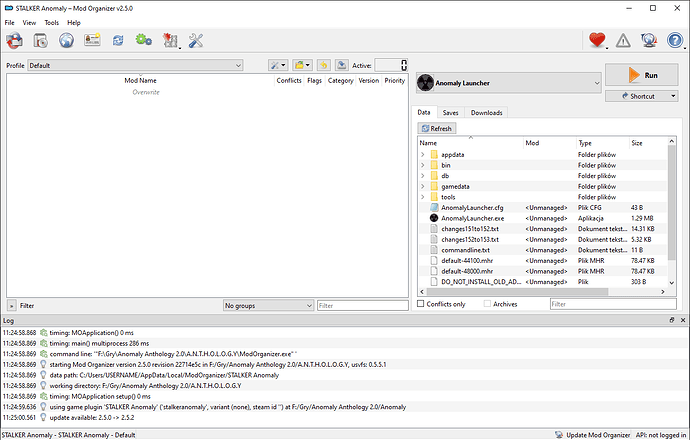
Task: Open the Executables gears icon
Action: tap(143, 41)
